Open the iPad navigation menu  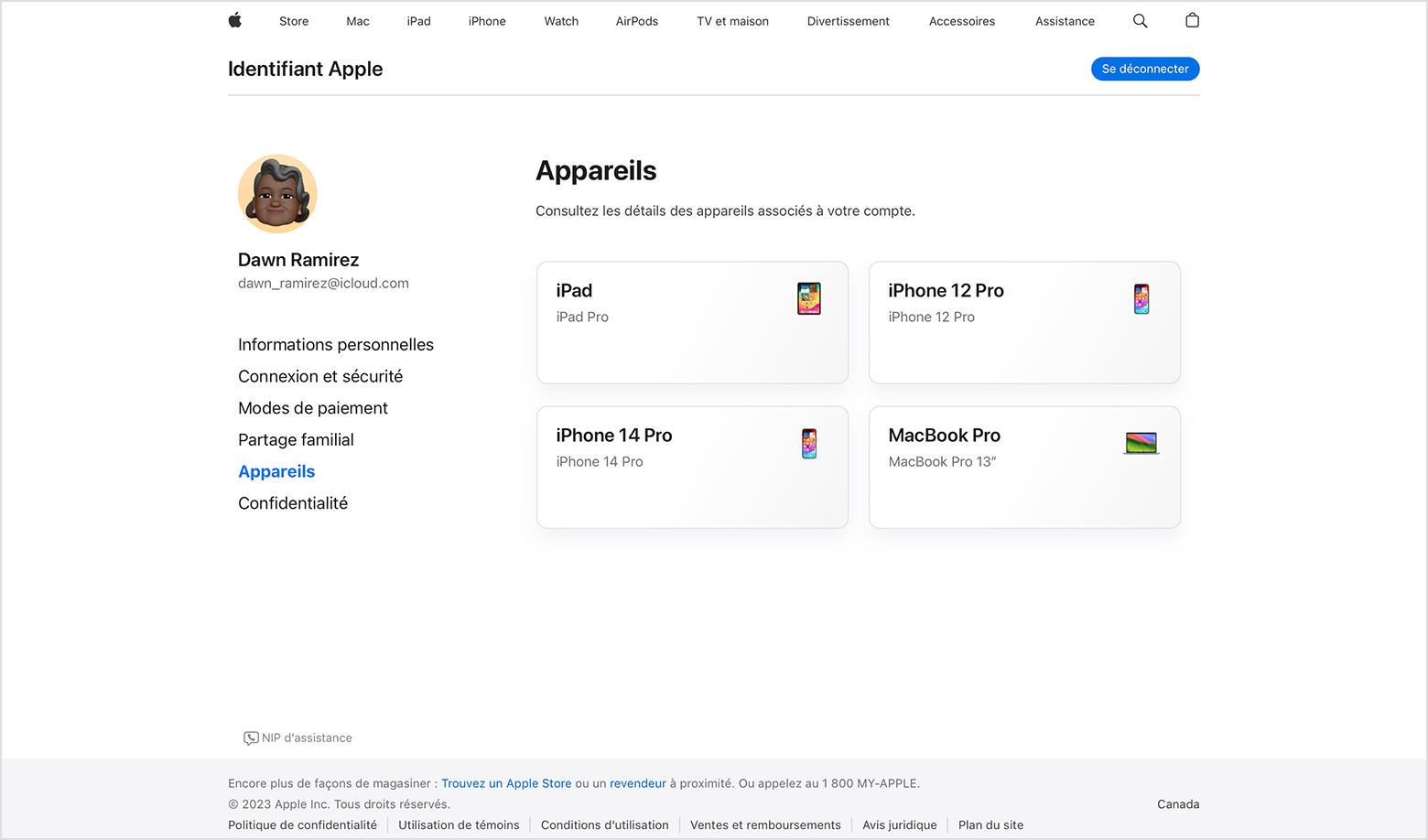[x=419, y=21]
